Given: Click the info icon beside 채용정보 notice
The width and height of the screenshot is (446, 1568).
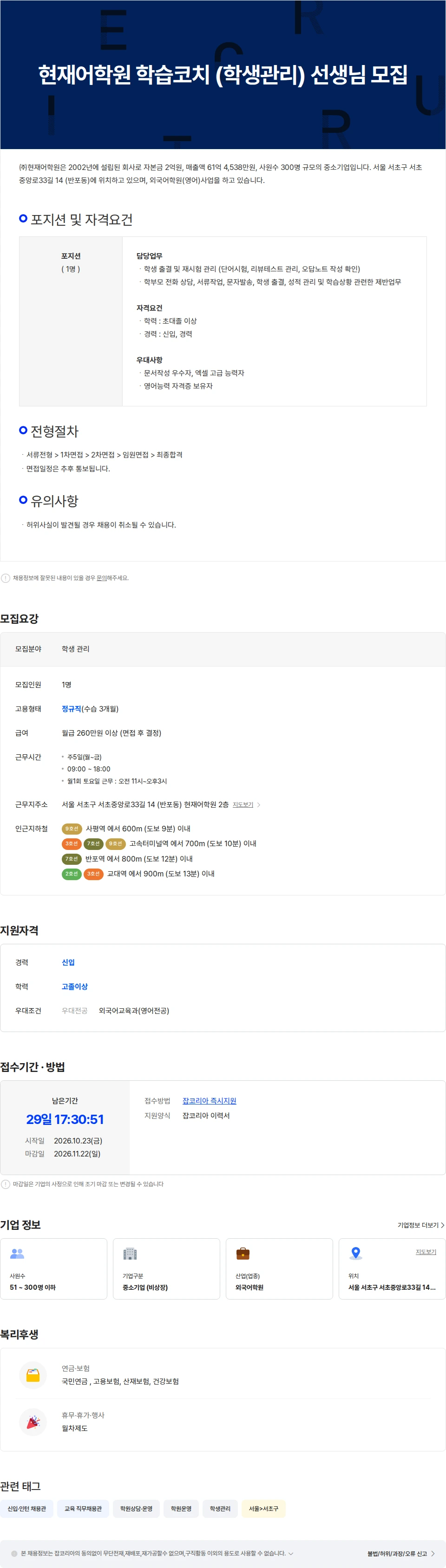Looking at the screenshot, I should click(6, 578).
